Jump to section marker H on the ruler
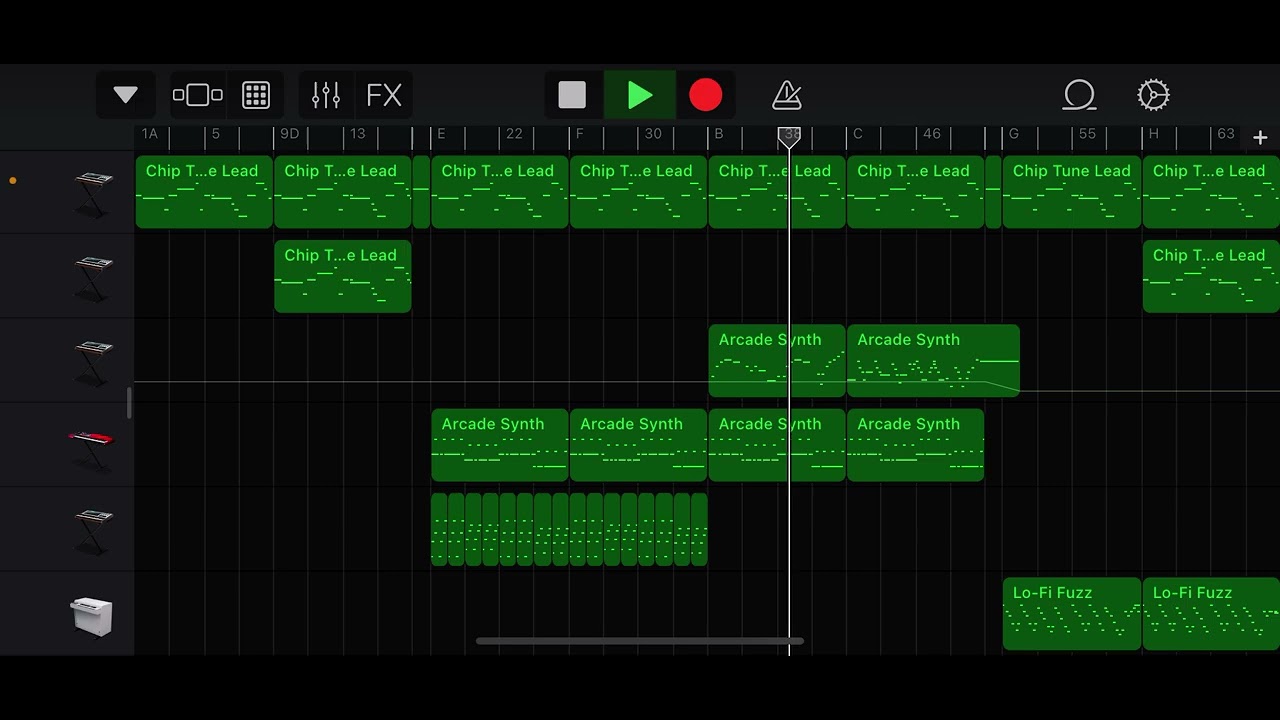Screen dimensions: 1280x720 pos(1153,134)
